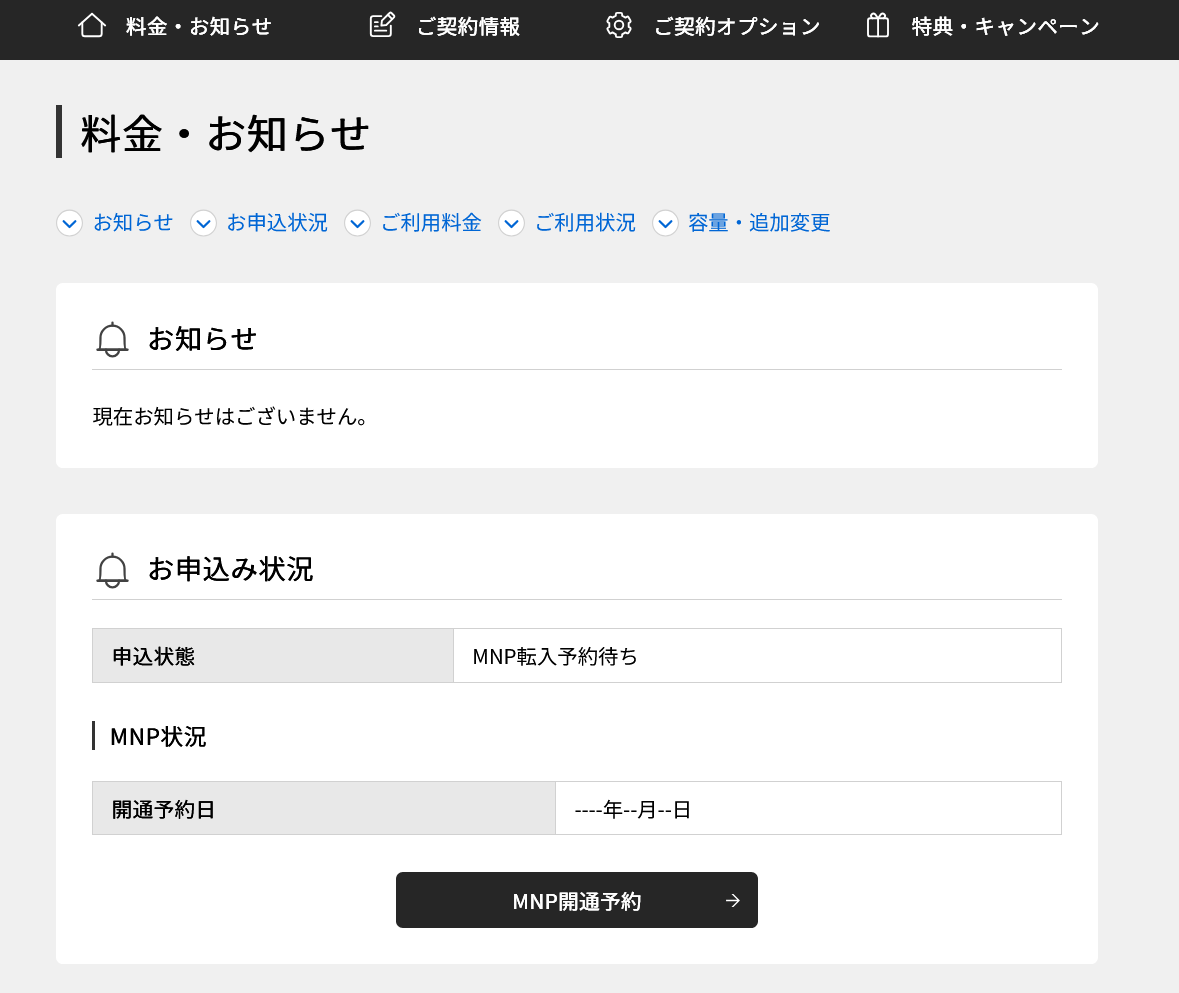This screenshot has width=1179, height=993.
Task: Click the お申込み状況 section heading text
Action: (x=230, y=569)
